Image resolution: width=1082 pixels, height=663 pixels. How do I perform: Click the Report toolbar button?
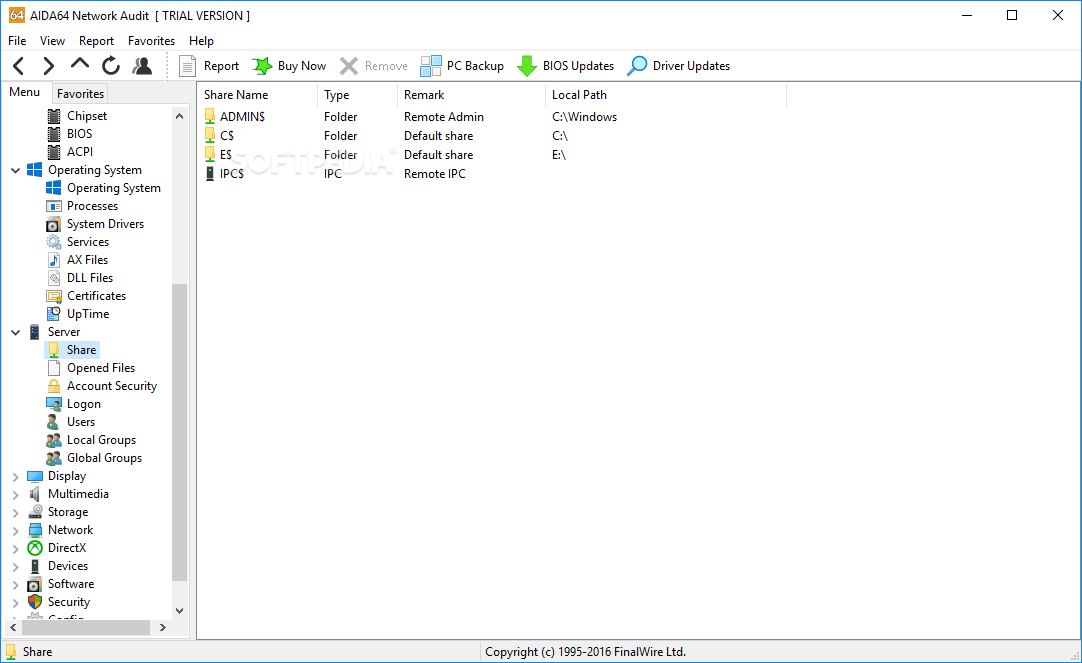click(x=209, y=66)
